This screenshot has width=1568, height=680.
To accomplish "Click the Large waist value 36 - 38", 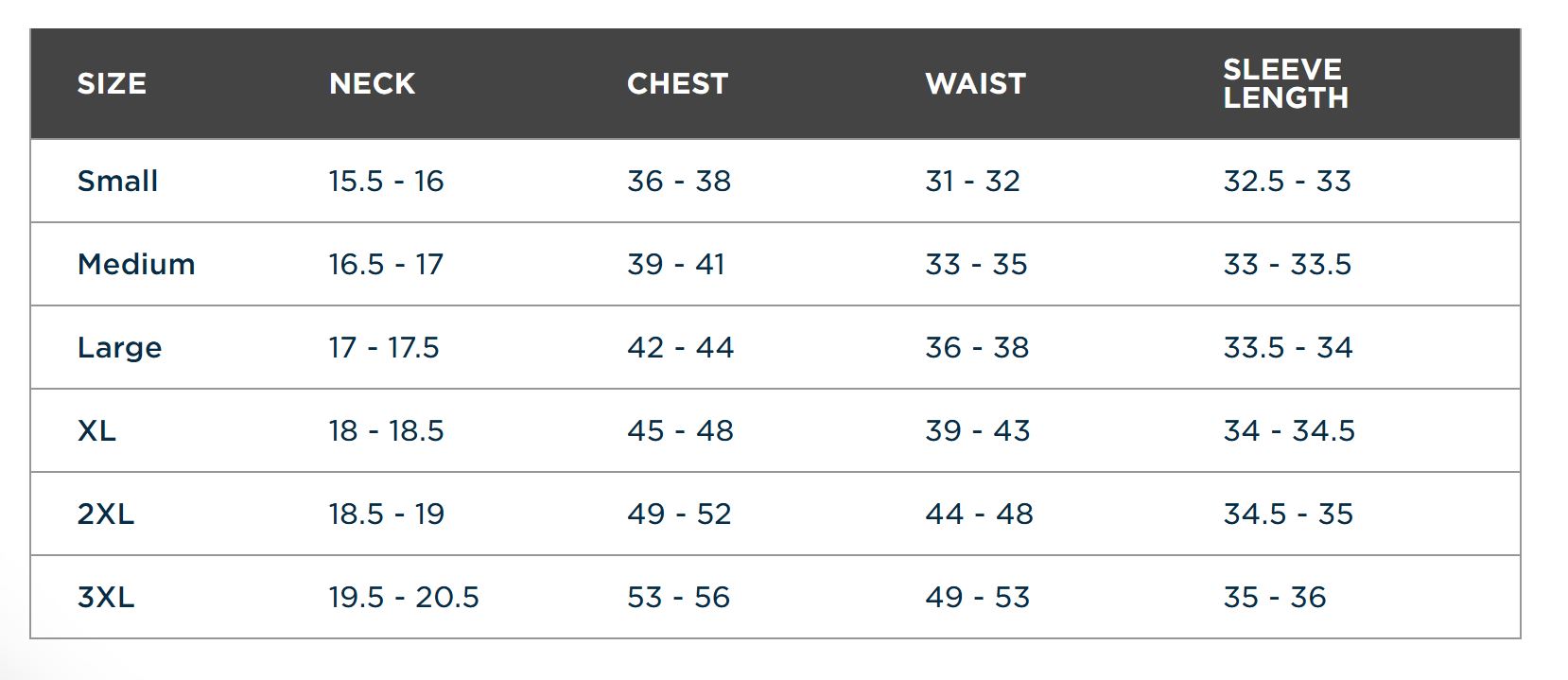I will tap(977, 347).
